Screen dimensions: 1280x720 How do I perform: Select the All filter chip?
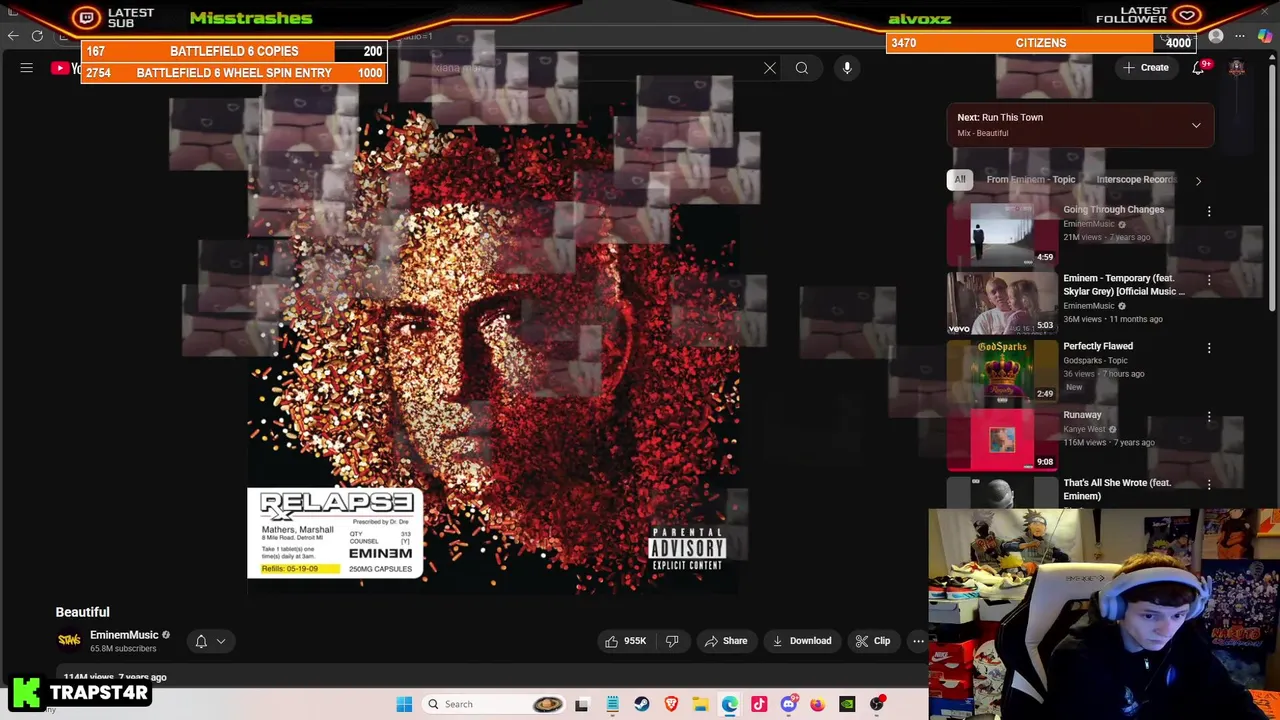960,180
